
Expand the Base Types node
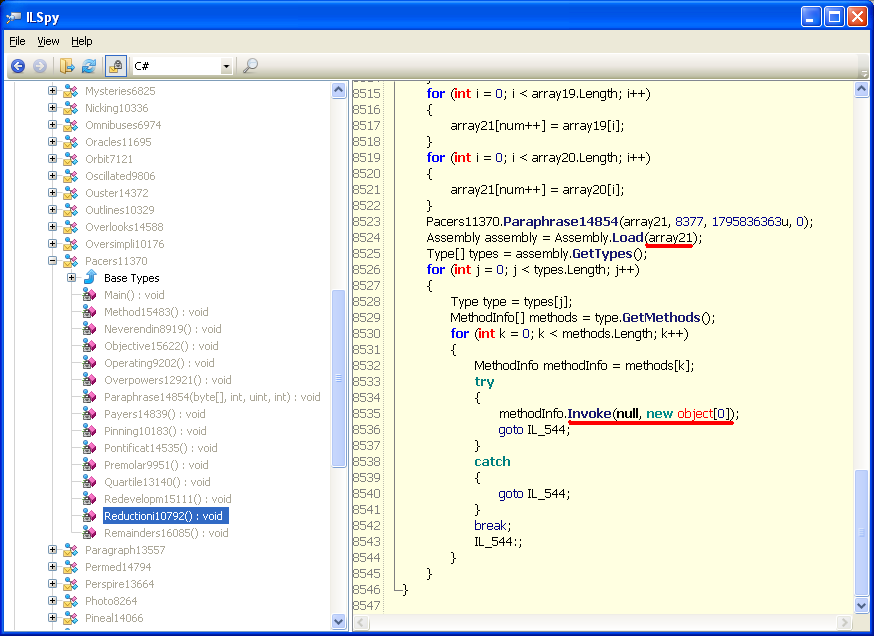coord(71,278)
